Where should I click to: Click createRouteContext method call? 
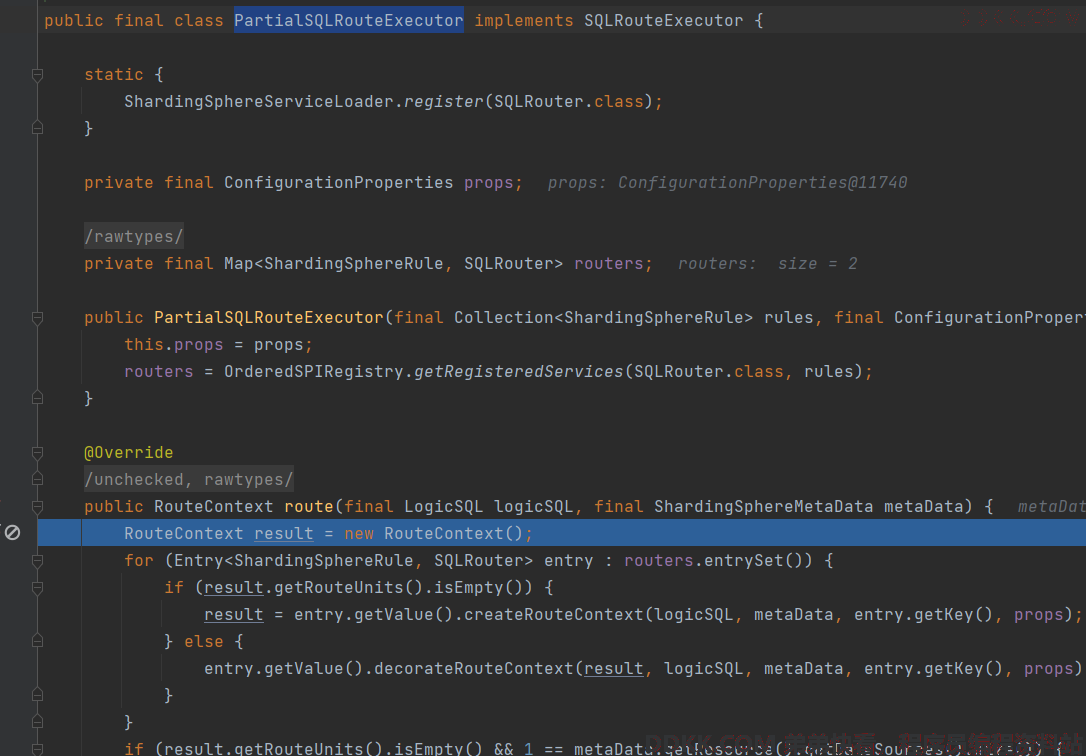click(553, 615)
